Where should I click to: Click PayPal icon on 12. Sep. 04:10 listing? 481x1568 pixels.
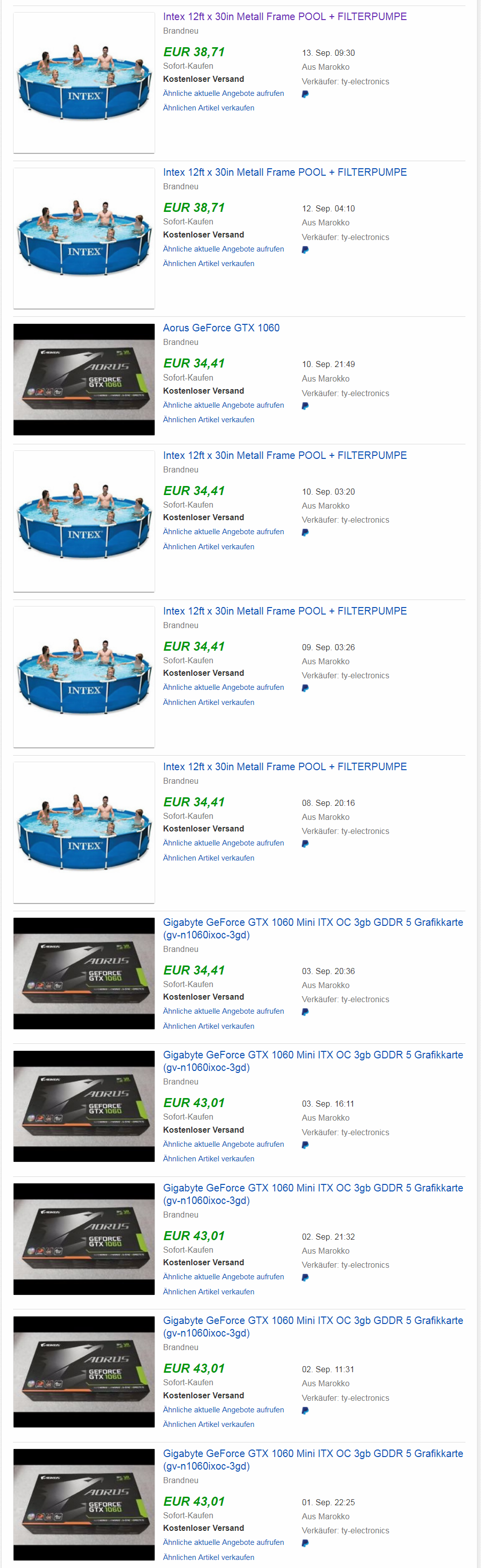tap(305, 250)
